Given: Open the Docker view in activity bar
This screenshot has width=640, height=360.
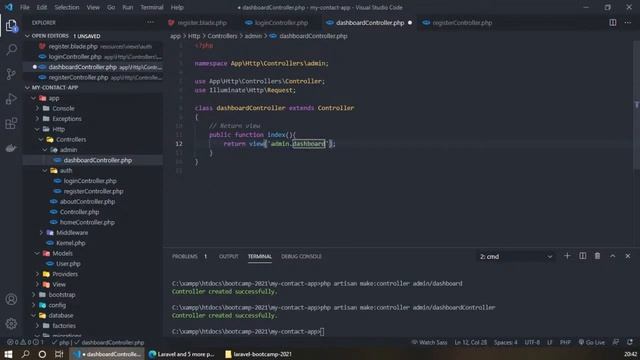Looking at the screenshot, I should point(11,148).
